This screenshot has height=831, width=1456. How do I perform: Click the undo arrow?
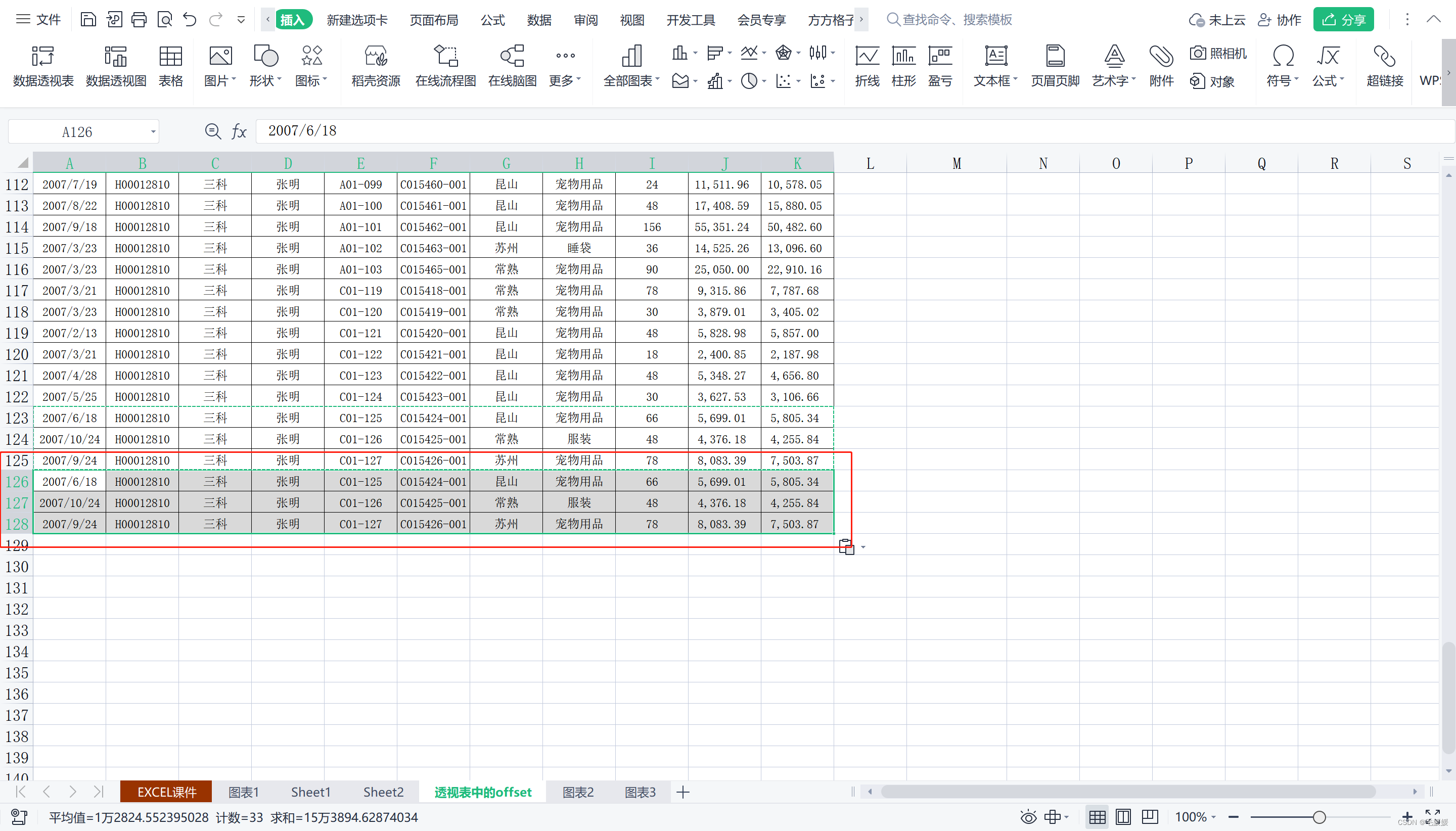(190, 20)
